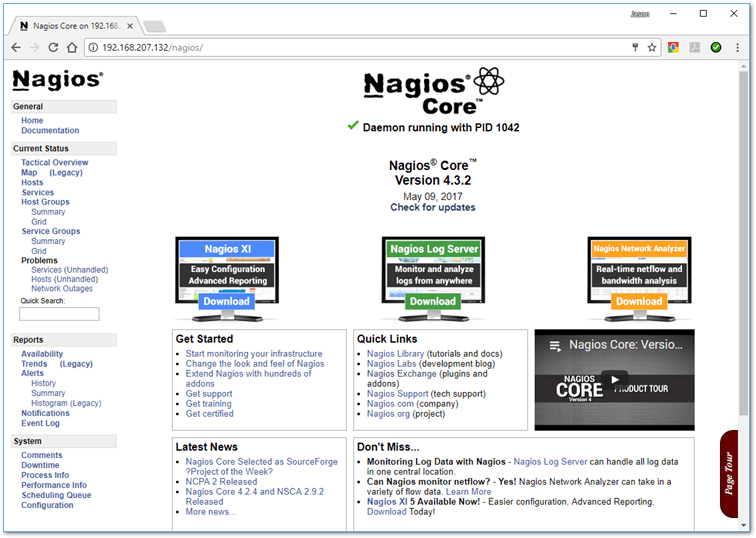Click the gray PDF extension icon

pyautogui.click(x=694, y=47)
